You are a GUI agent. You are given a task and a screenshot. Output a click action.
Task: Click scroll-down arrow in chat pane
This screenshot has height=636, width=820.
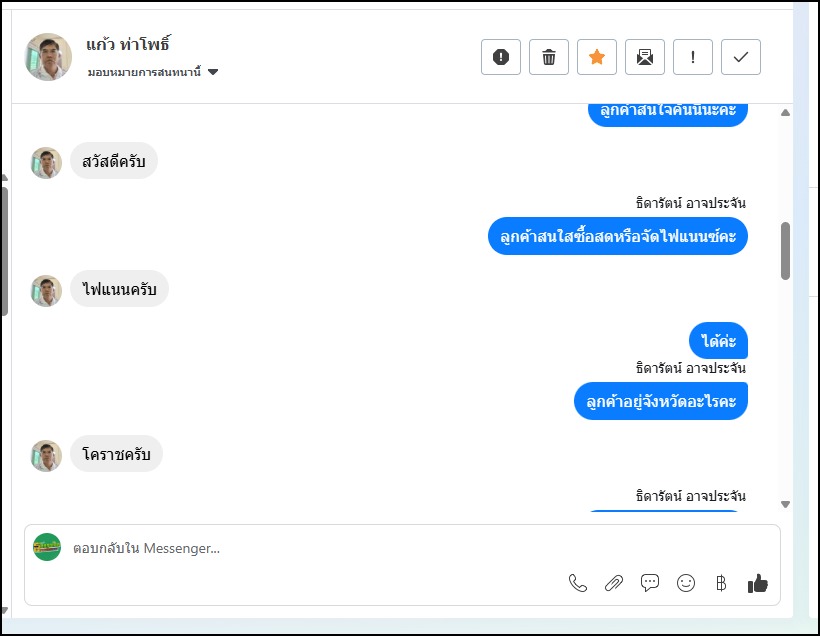(785, 505)
